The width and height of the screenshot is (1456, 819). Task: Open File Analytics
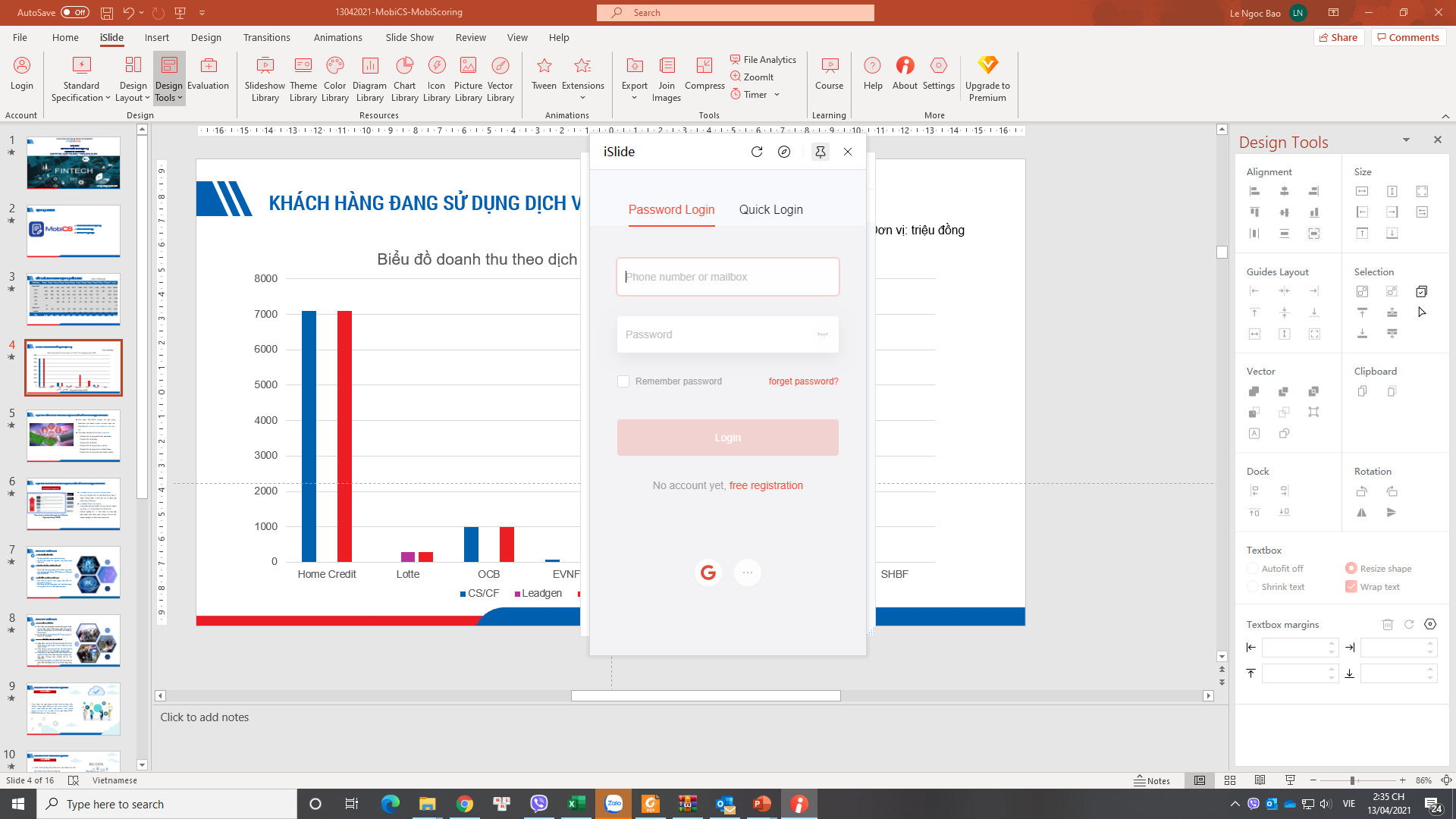(x=763, y=59)
